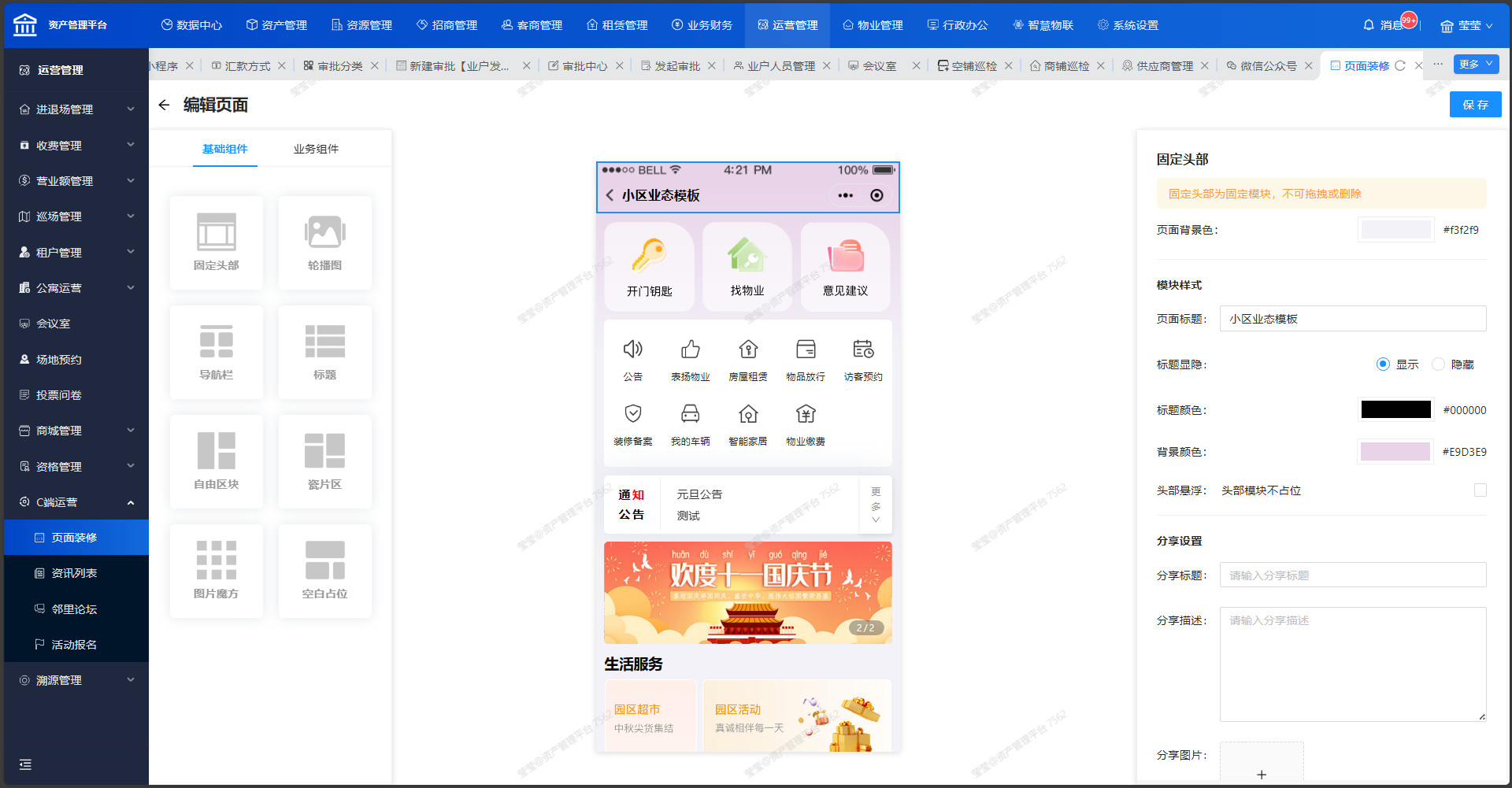Click the 保存 button
This screenshot has height=788, width=1512.
pos(1475,105)
